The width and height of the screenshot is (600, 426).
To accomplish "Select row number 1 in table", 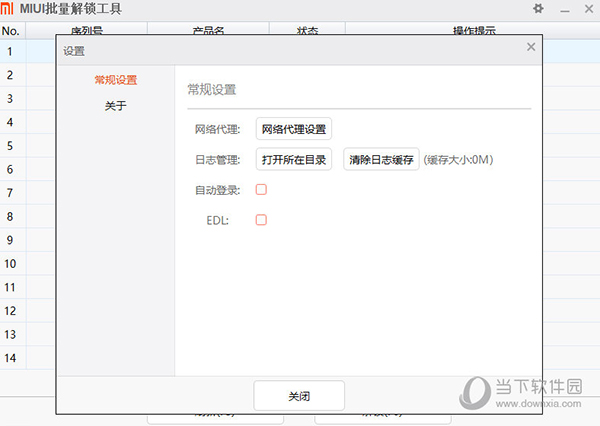I will point(10,51).
